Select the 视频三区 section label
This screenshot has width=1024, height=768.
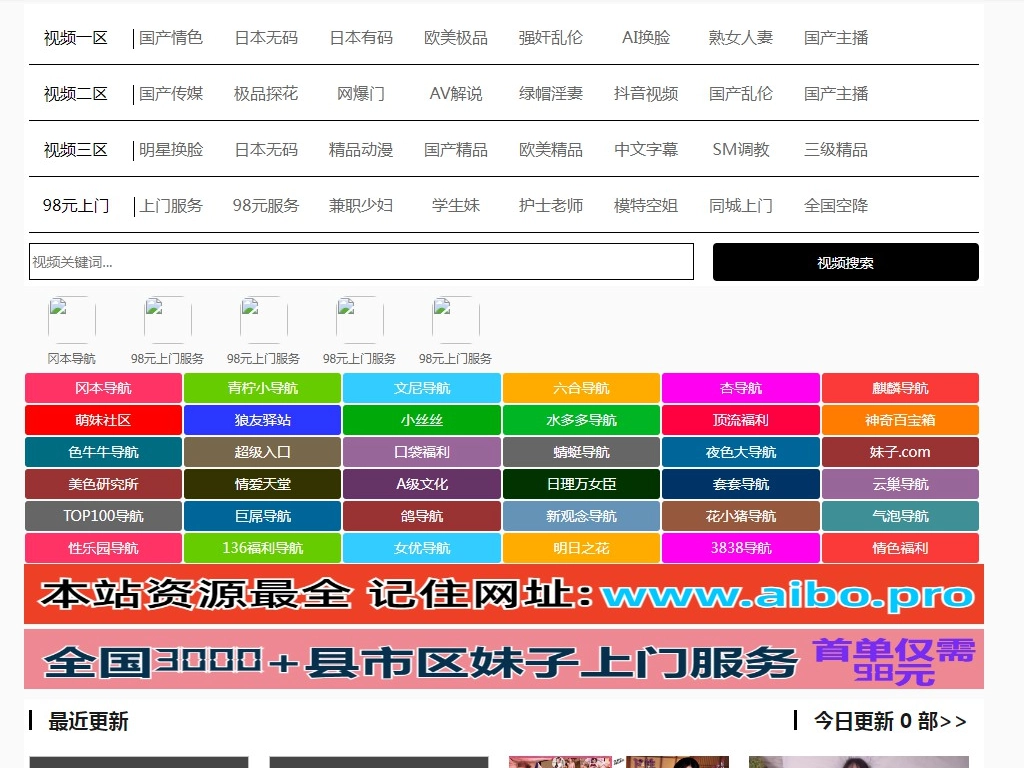(x=75, y=150)
